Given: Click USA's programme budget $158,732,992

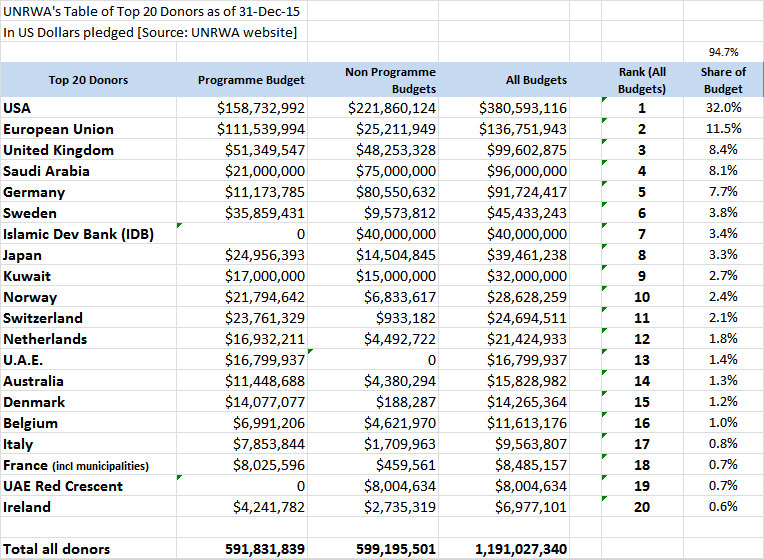Looking at the screenshot, I should click(x=242, y=108).
